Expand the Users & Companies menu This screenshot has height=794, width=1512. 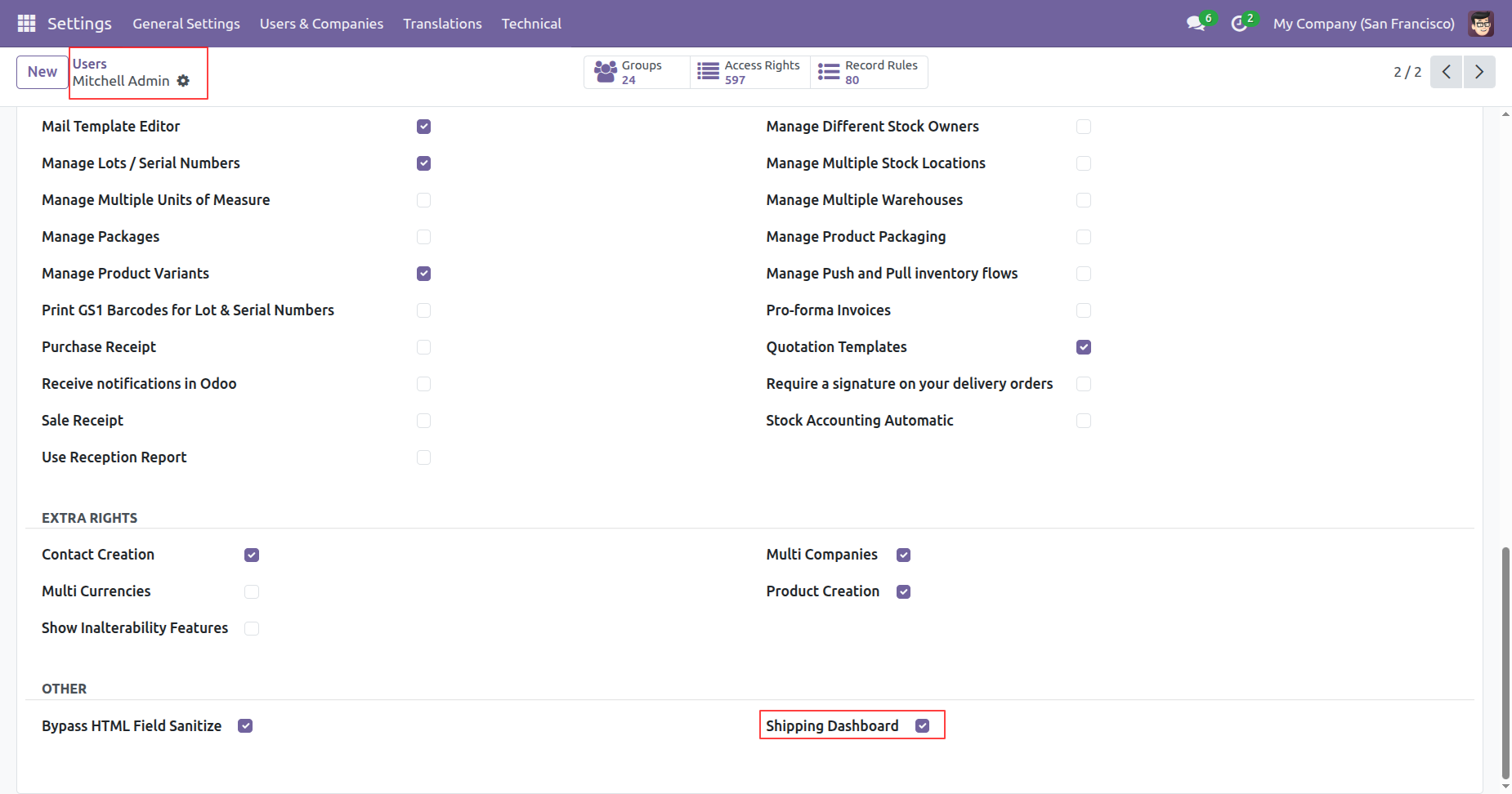321,24
